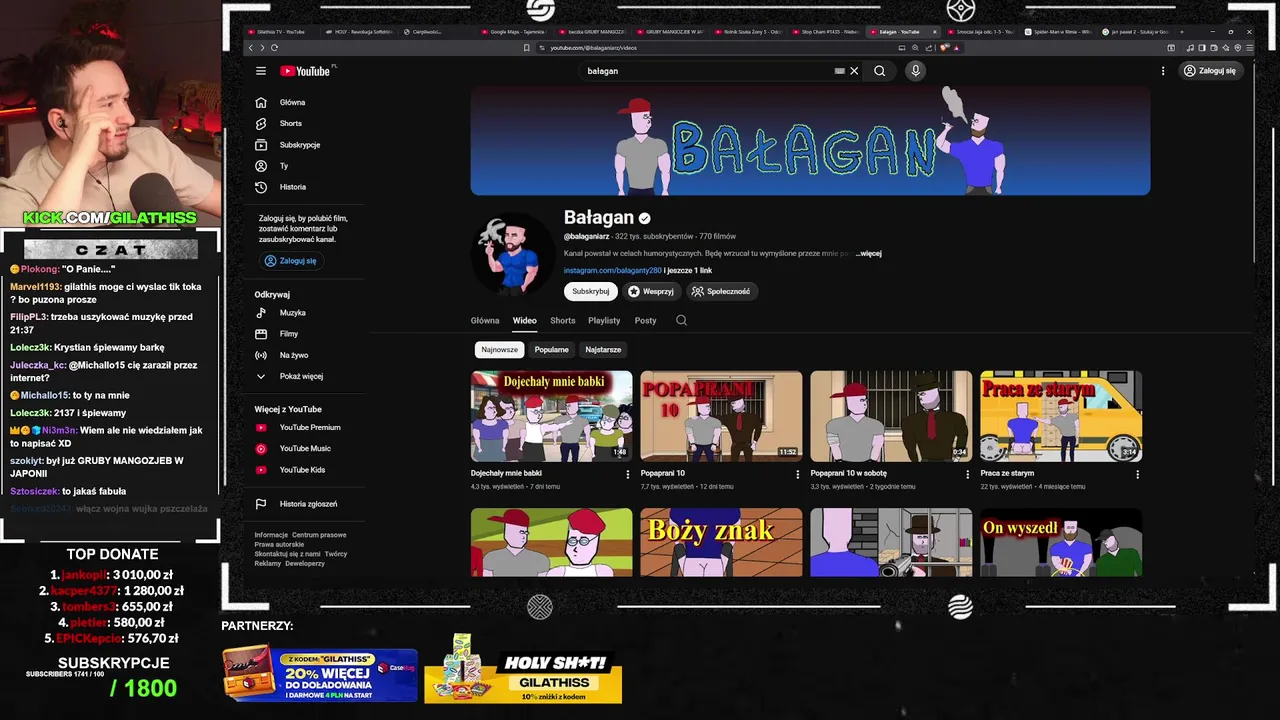Open the Społeczność button
1280x720 pixels.
coord(721,291)
